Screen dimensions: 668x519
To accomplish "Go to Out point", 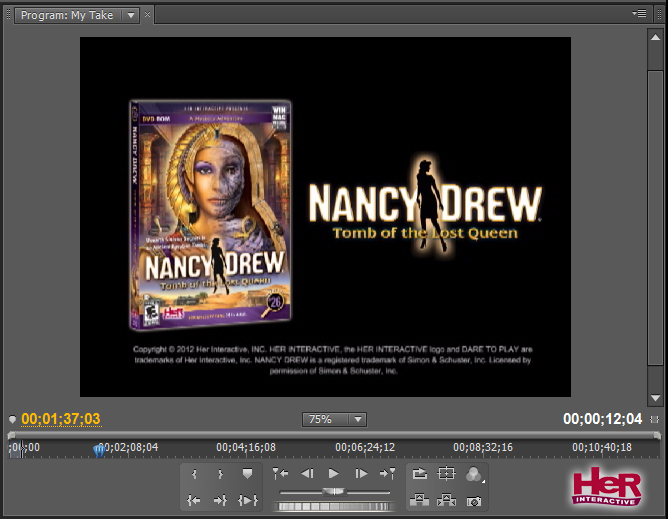I will click(220, 500).
